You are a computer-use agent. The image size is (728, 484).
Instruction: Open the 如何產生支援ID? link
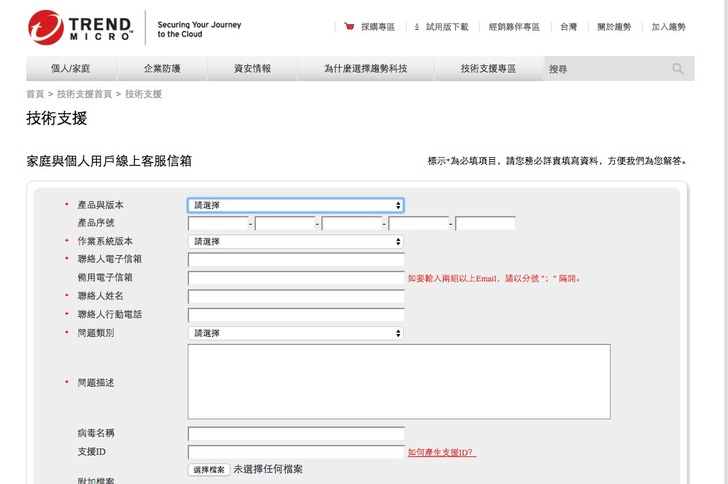click(x=441, y=452)
